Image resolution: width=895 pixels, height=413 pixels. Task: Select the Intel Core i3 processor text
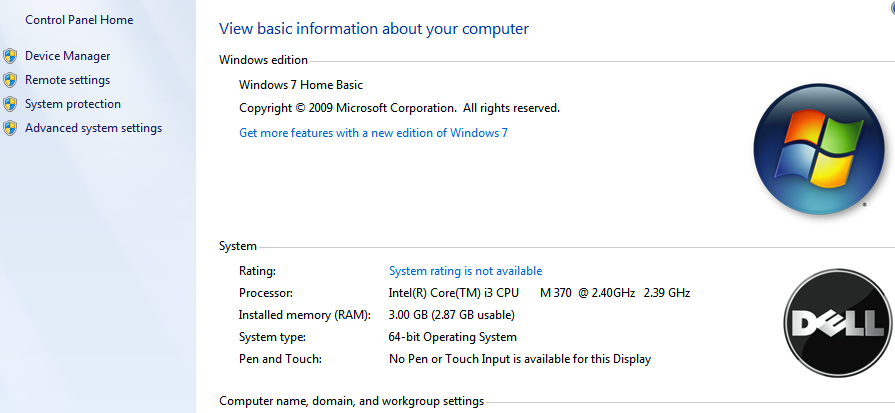[x=539, y=293]
